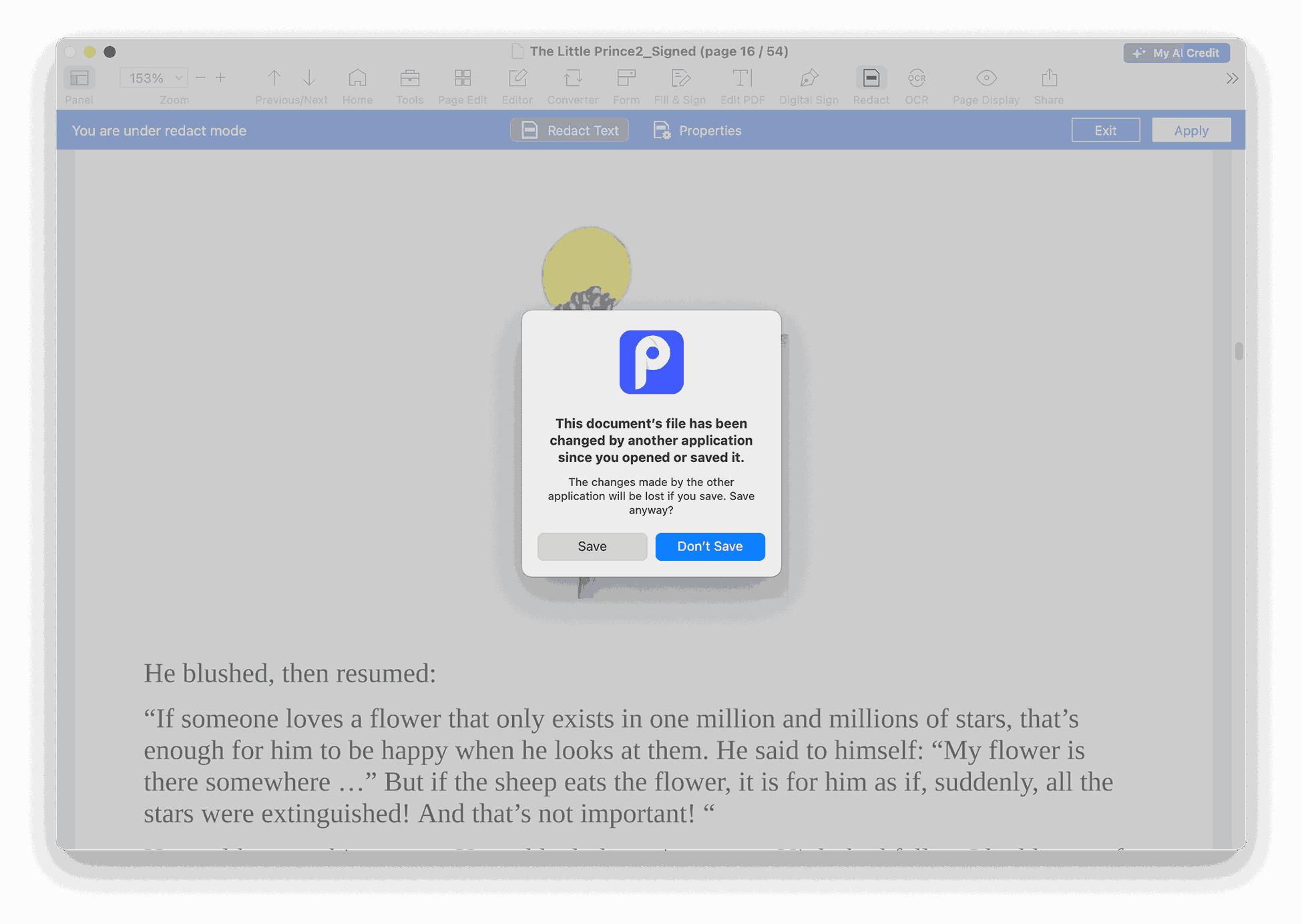Open the Digital Sign pen icon
Screen dimensions: 1302x924
[x=809, y=78]
